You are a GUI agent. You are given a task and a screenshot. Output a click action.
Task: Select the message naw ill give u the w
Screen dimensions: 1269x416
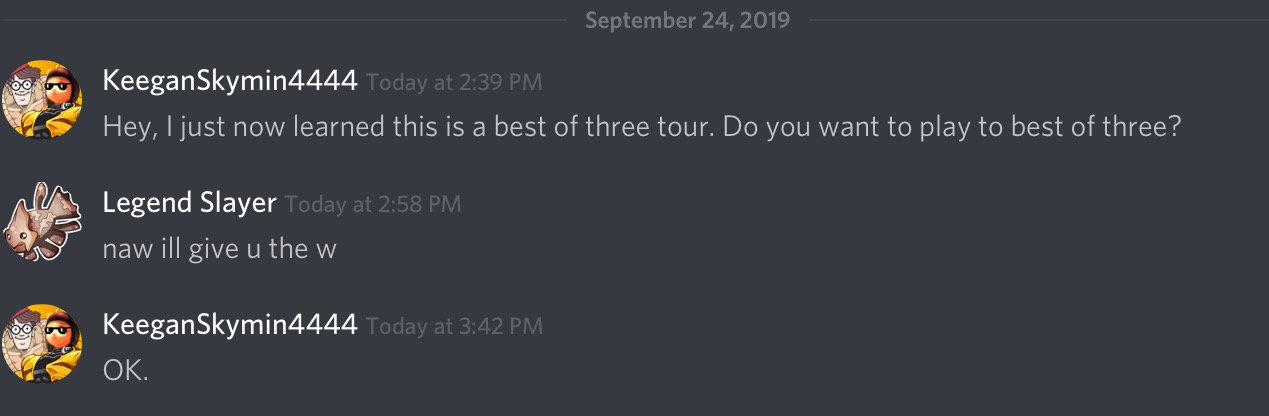(219, 250)
